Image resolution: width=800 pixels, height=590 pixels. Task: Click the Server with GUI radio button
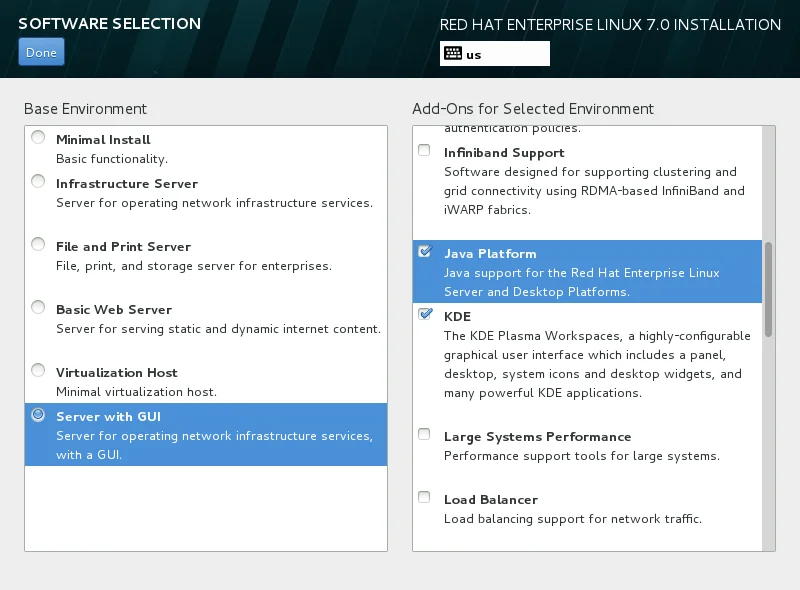[38, 414]
